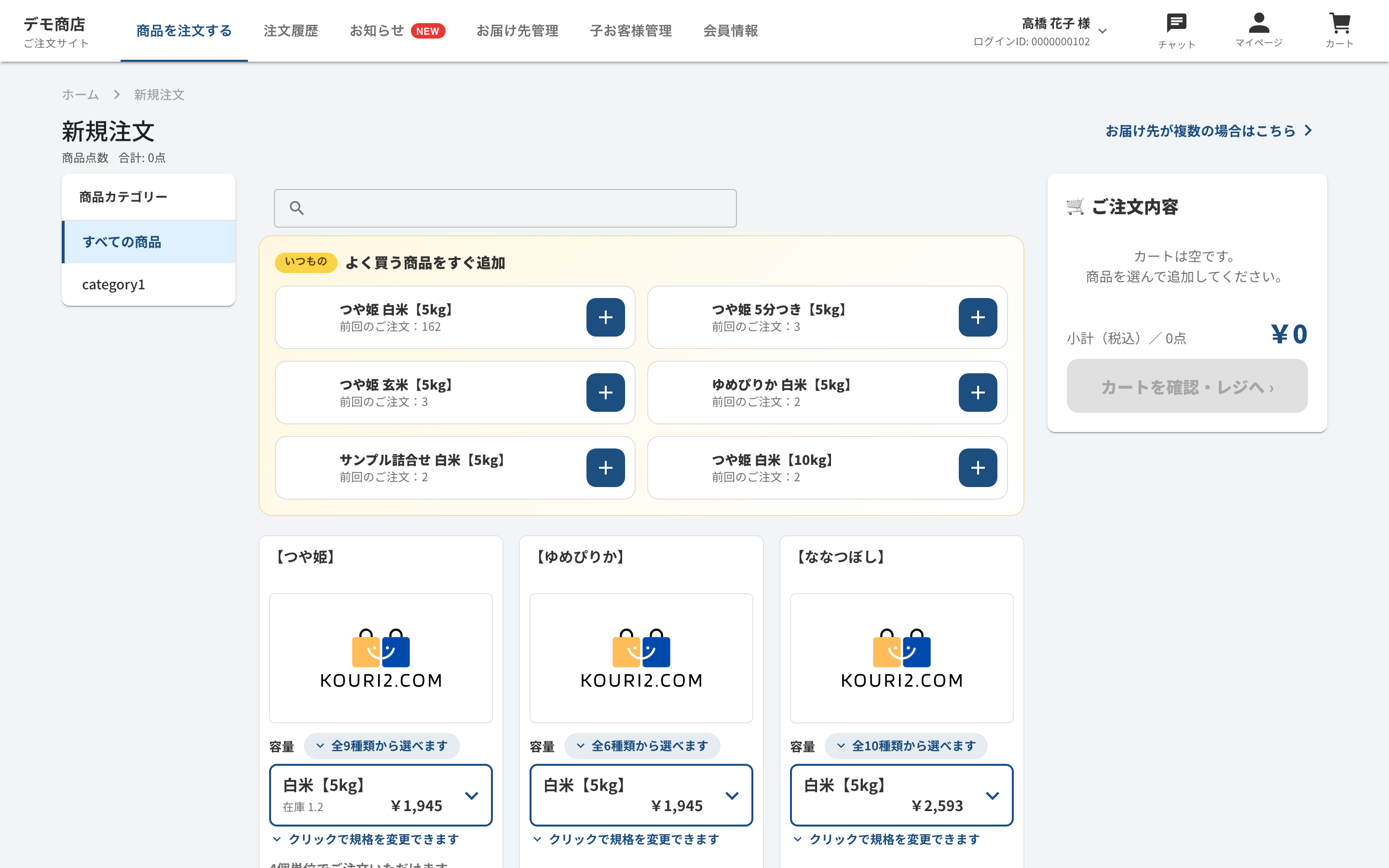Image resolution: width=1389 pixels, height=868 pixels.
Task: Click the ゆめぴりか product KOURI2.COM image
Action: pos(641,658)
